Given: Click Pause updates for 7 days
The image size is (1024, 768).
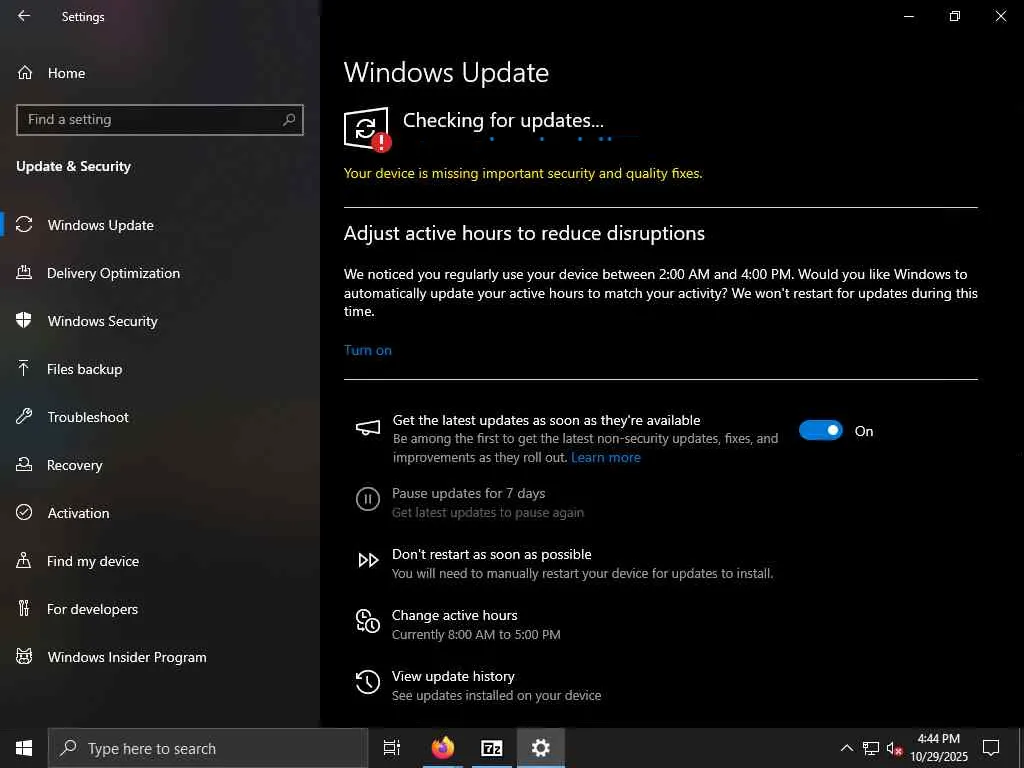Looking at the screenshot, I should 468,493.
